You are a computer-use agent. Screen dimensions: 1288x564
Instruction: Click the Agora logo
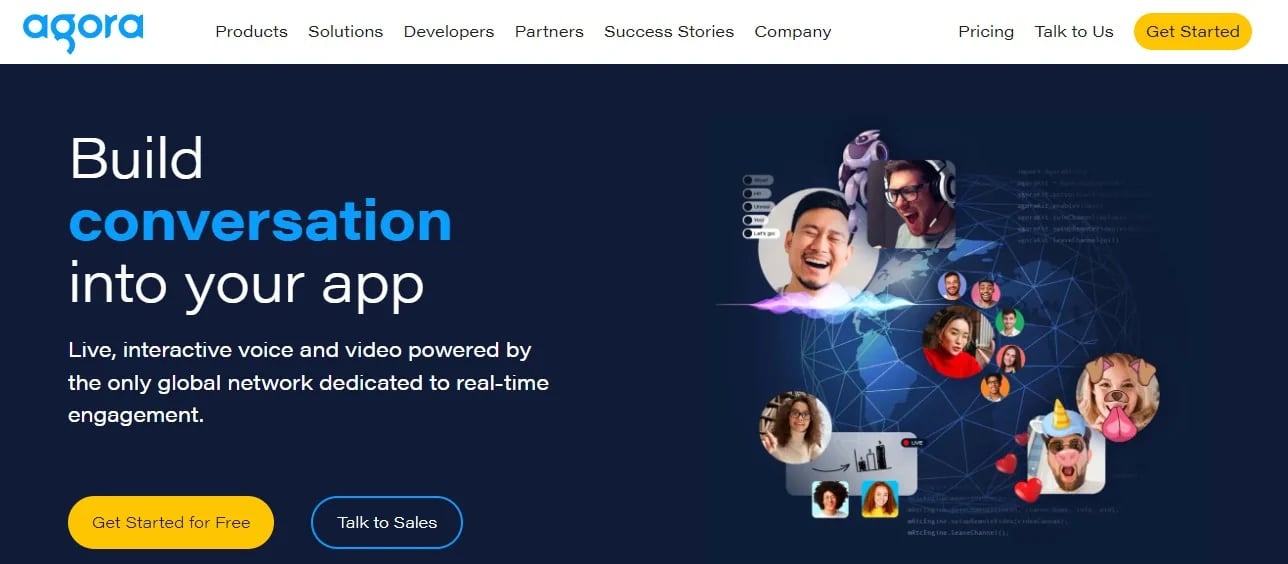pos(83,32)
